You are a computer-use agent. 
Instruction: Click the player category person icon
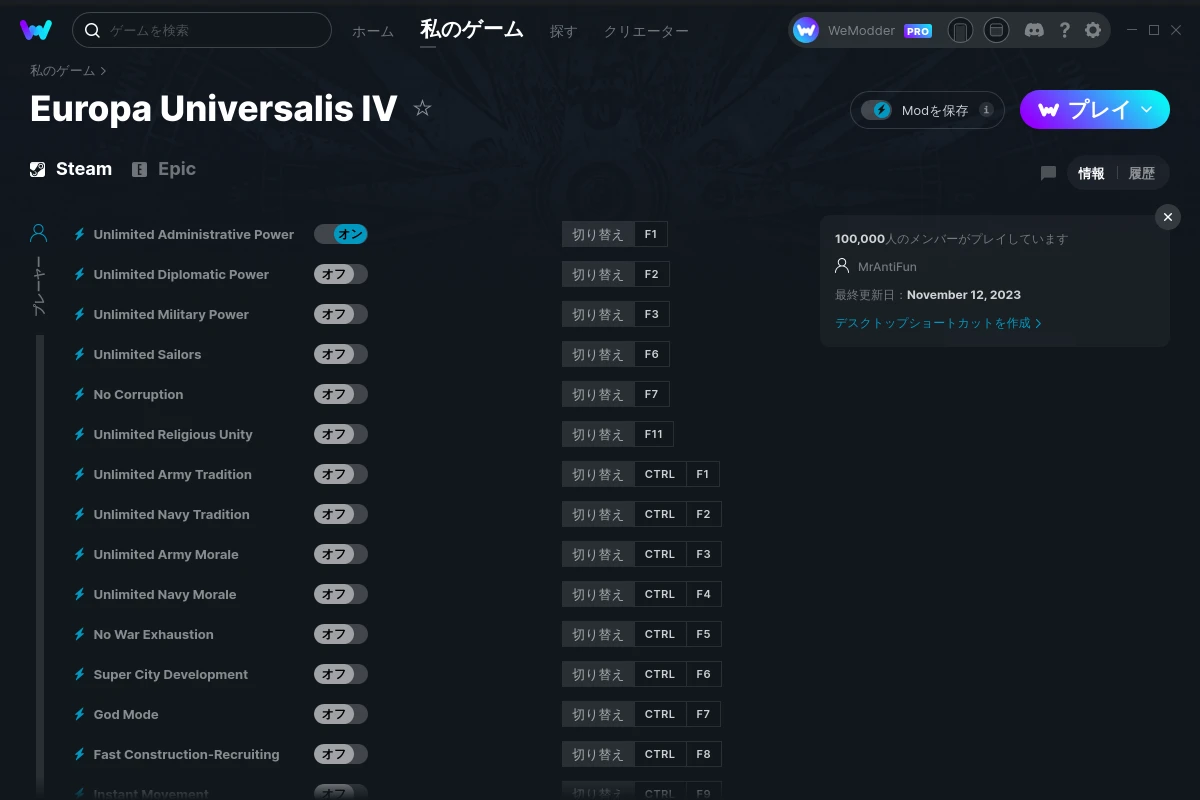click(39, 234)
